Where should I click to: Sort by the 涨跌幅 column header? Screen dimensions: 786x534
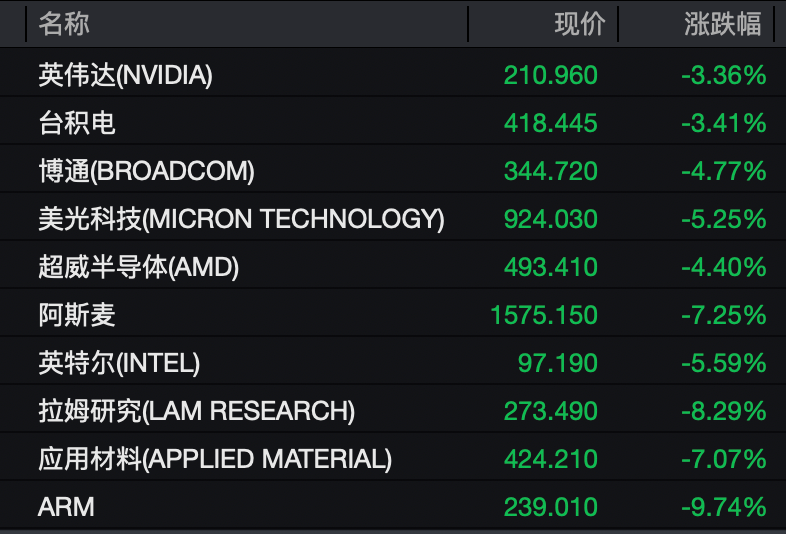[723, 24]
